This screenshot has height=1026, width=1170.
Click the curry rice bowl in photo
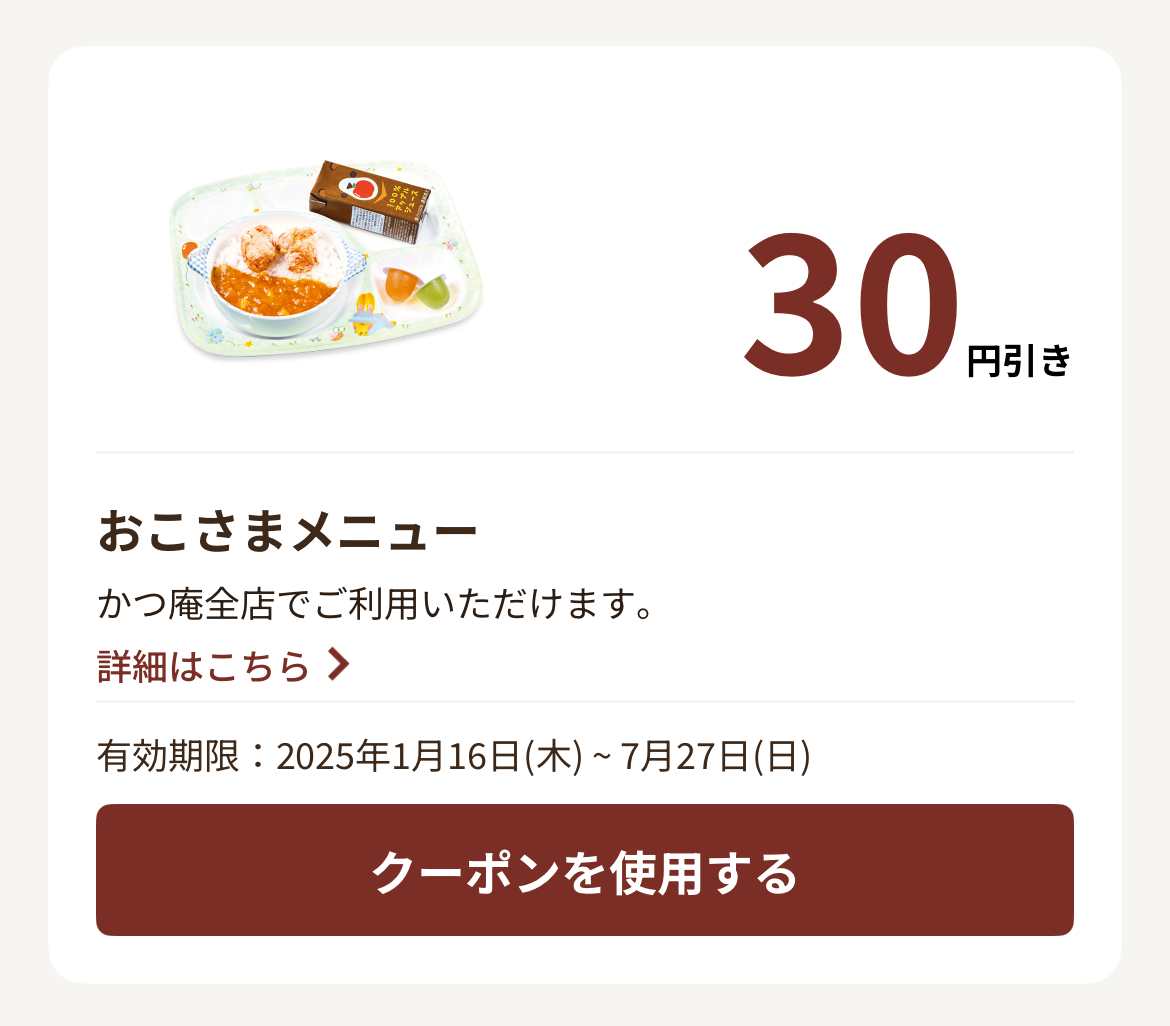[x=278, y=276]
